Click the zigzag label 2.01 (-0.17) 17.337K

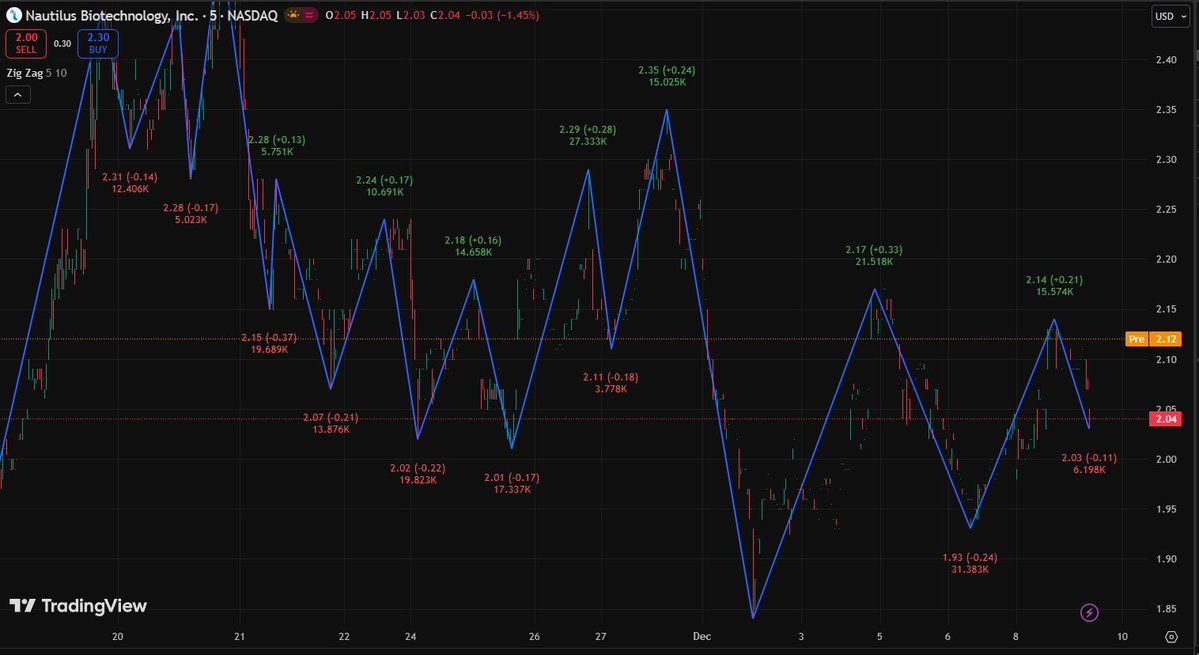click(512, 483)
